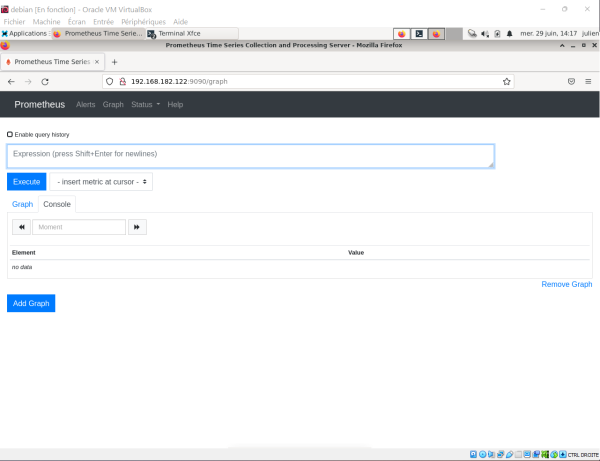
Task: Click the Remove Graph link
Action: [567, 284]
